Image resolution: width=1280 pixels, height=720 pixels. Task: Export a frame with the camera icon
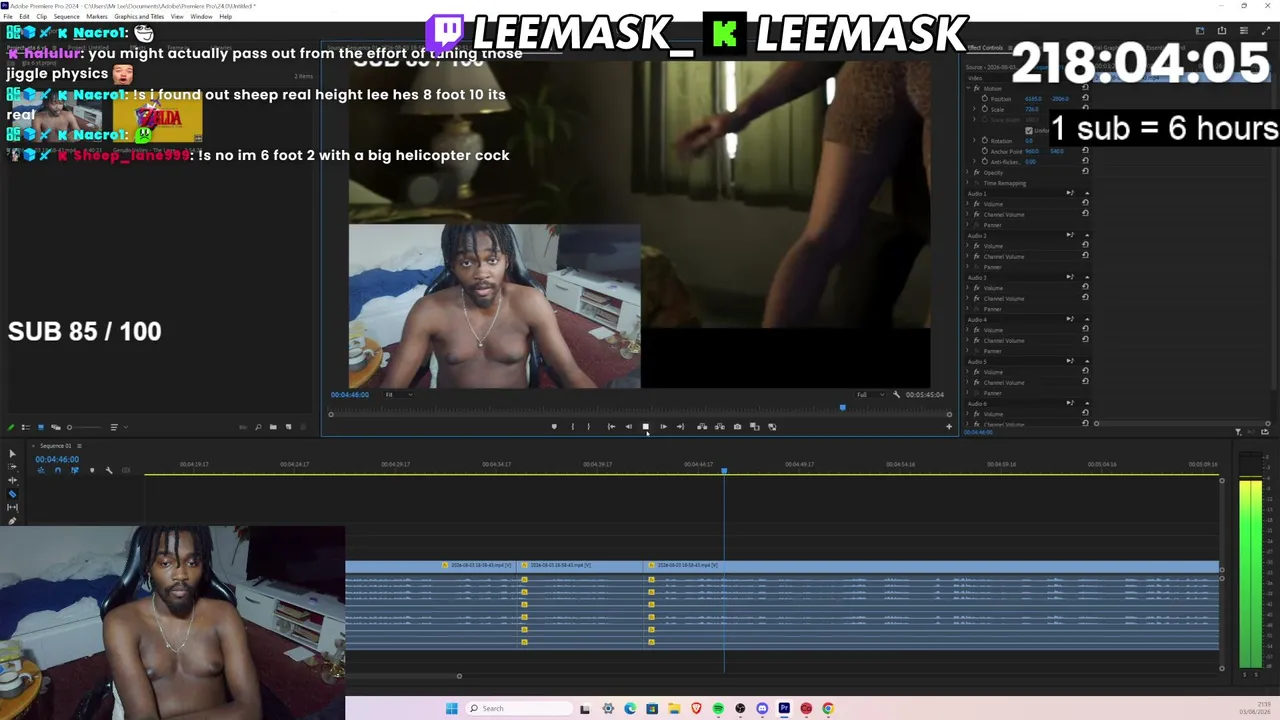pos(737,427)
